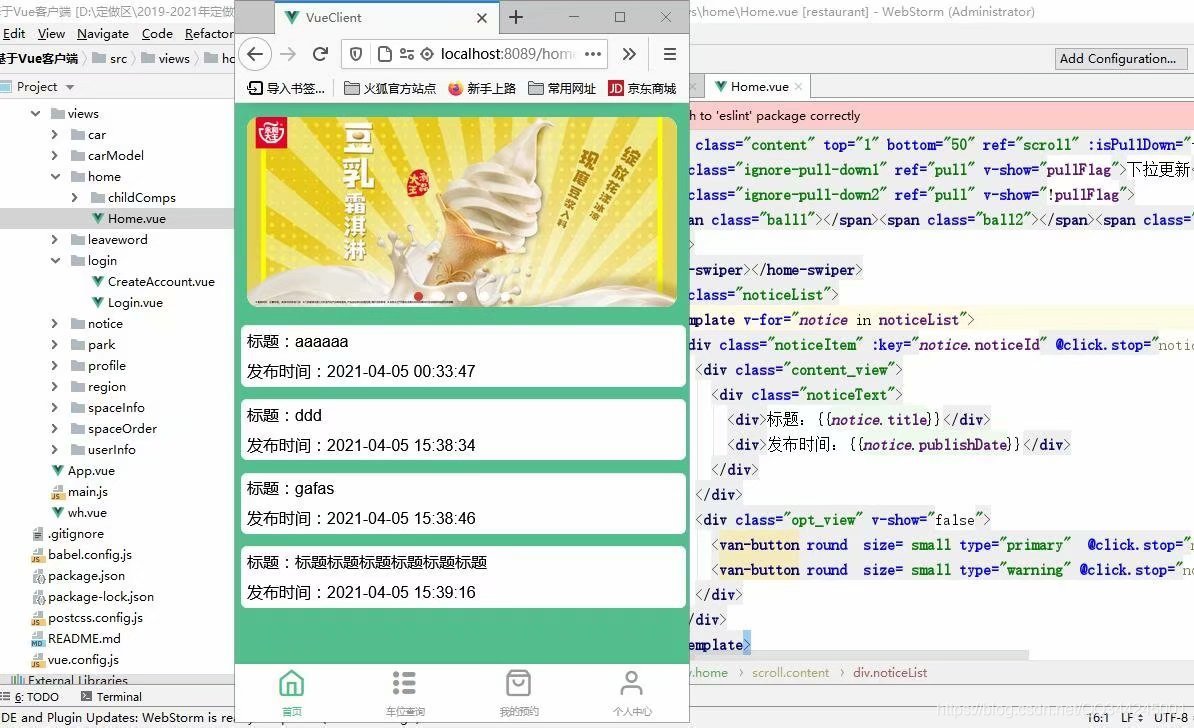This screenshot has width=1194, height=728.
Task: Open notice titled ddd
Action: point(463,429)
